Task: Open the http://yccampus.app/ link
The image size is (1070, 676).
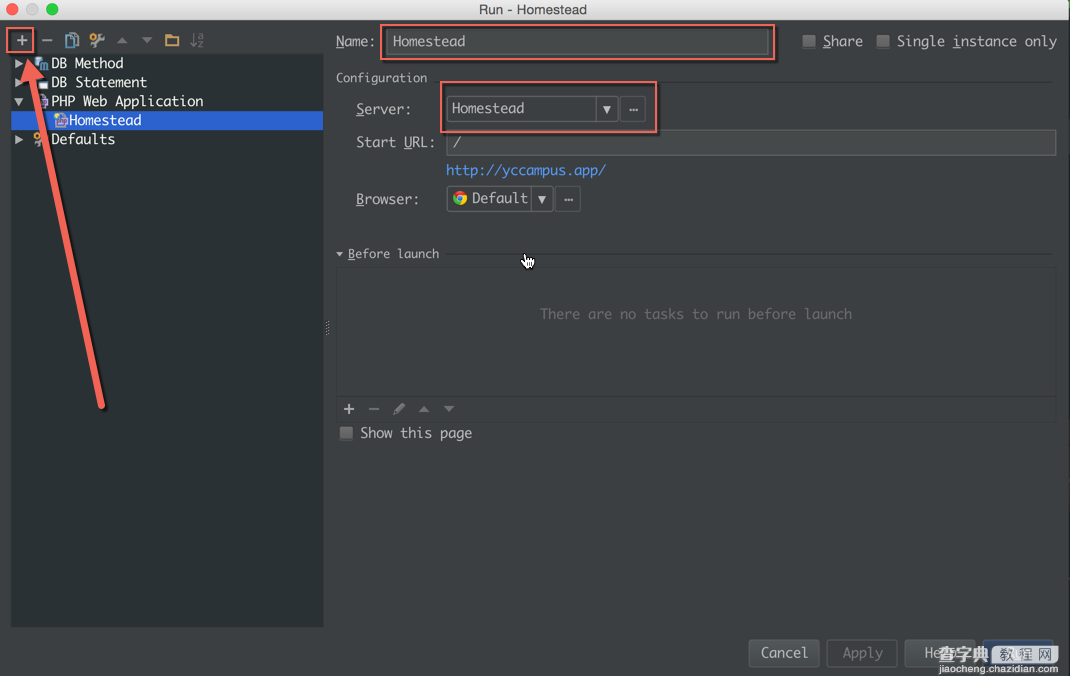Action: tap(526, 171)
